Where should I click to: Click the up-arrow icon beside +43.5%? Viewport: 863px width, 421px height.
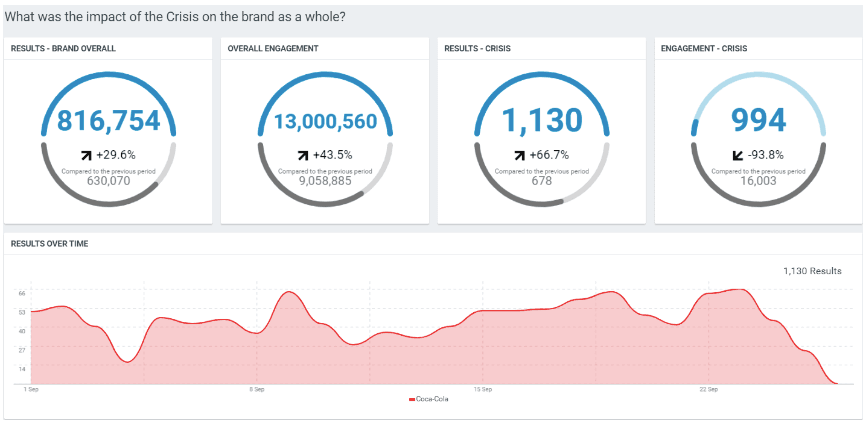click(302, 155)
